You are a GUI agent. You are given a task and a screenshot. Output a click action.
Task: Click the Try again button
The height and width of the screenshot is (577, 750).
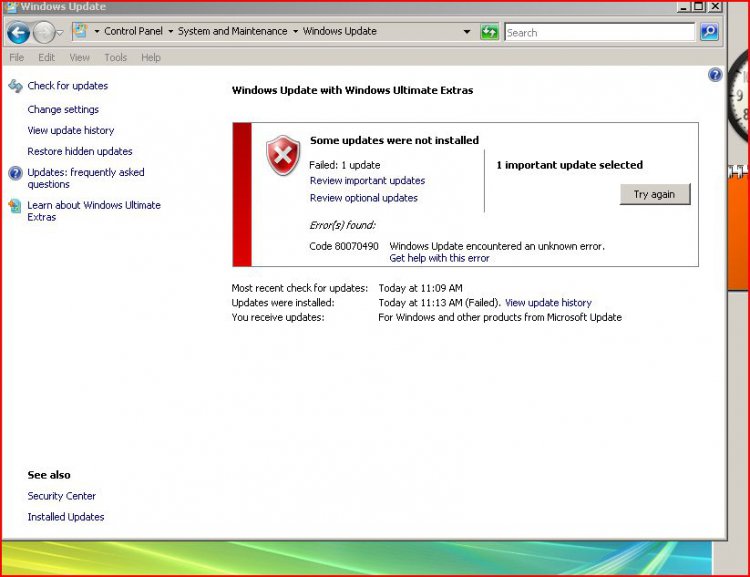point(655,194)
